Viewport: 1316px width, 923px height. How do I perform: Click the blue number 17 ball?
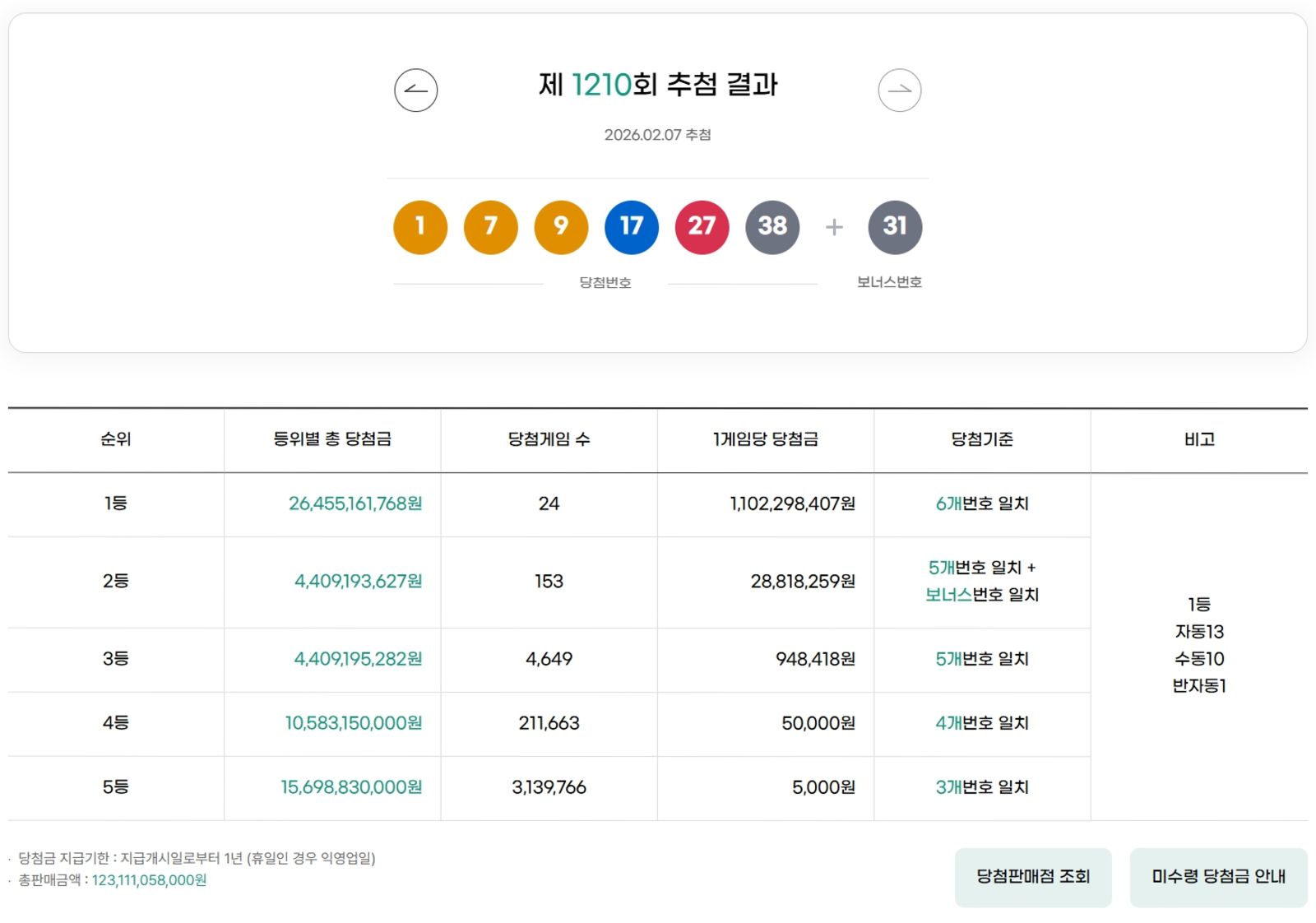(631, 227)
